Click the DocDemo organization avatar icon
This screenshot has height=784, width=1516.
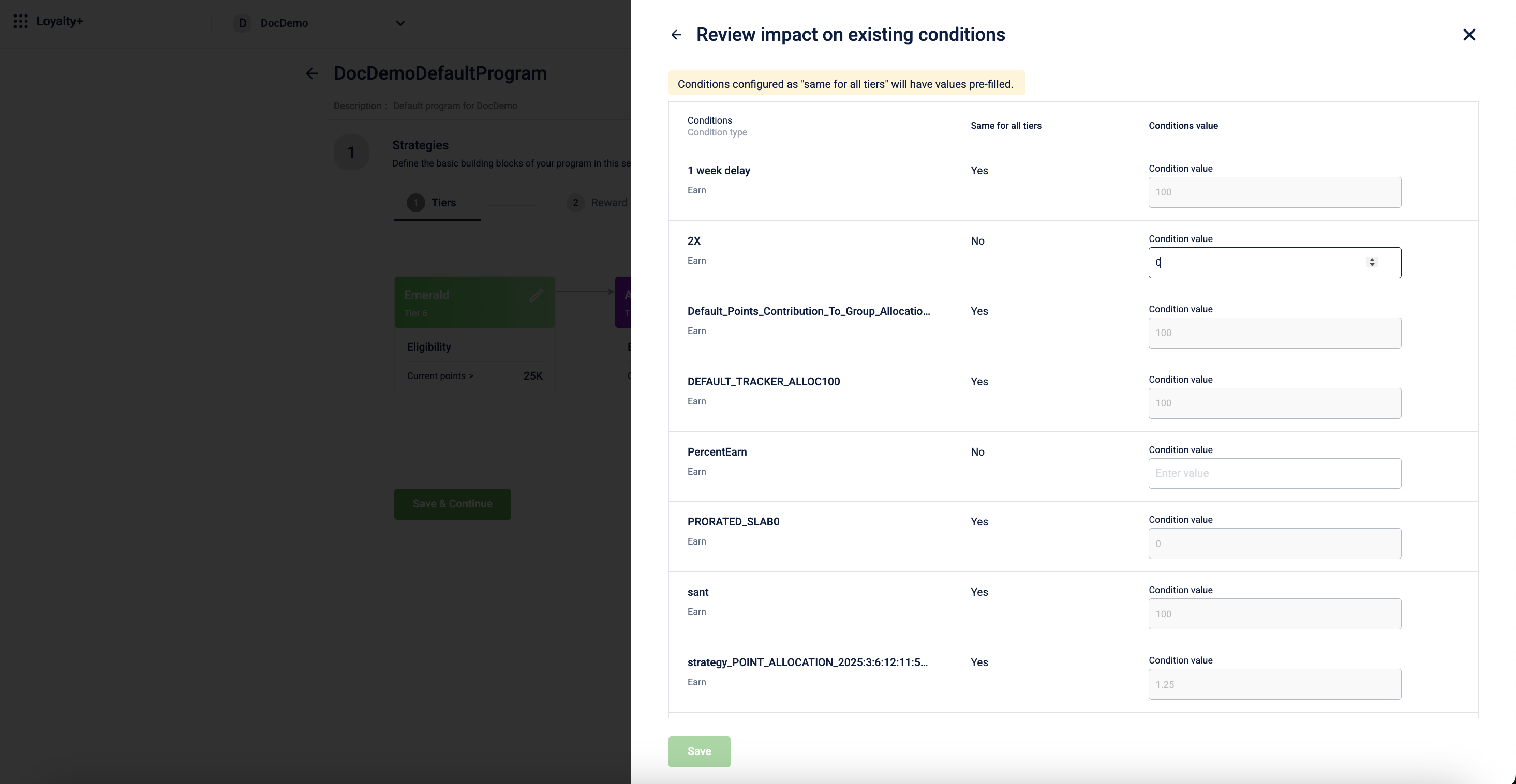(x=242, y=23)
